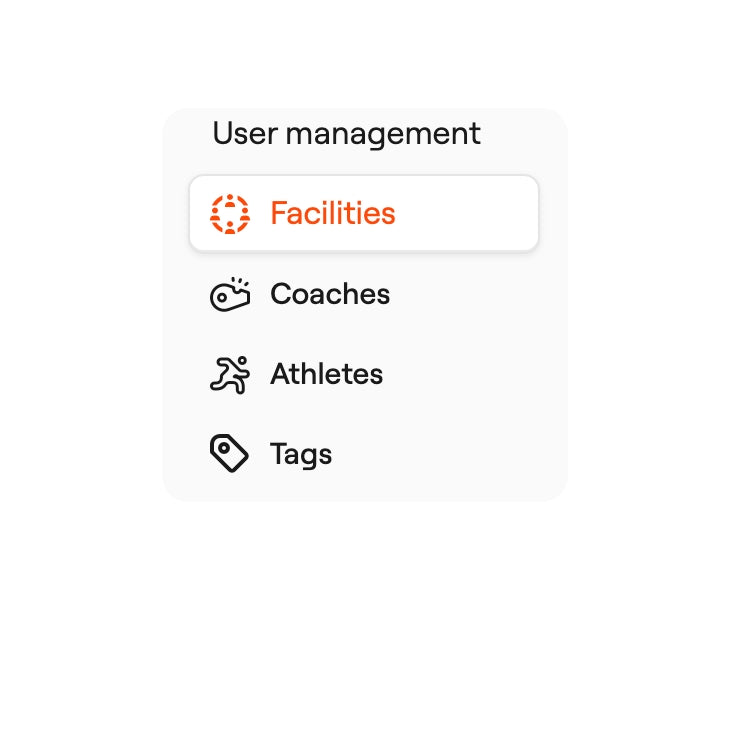Click the Coaches text label
The width and height of the screenshot is (730, 730).
[330, 294]
